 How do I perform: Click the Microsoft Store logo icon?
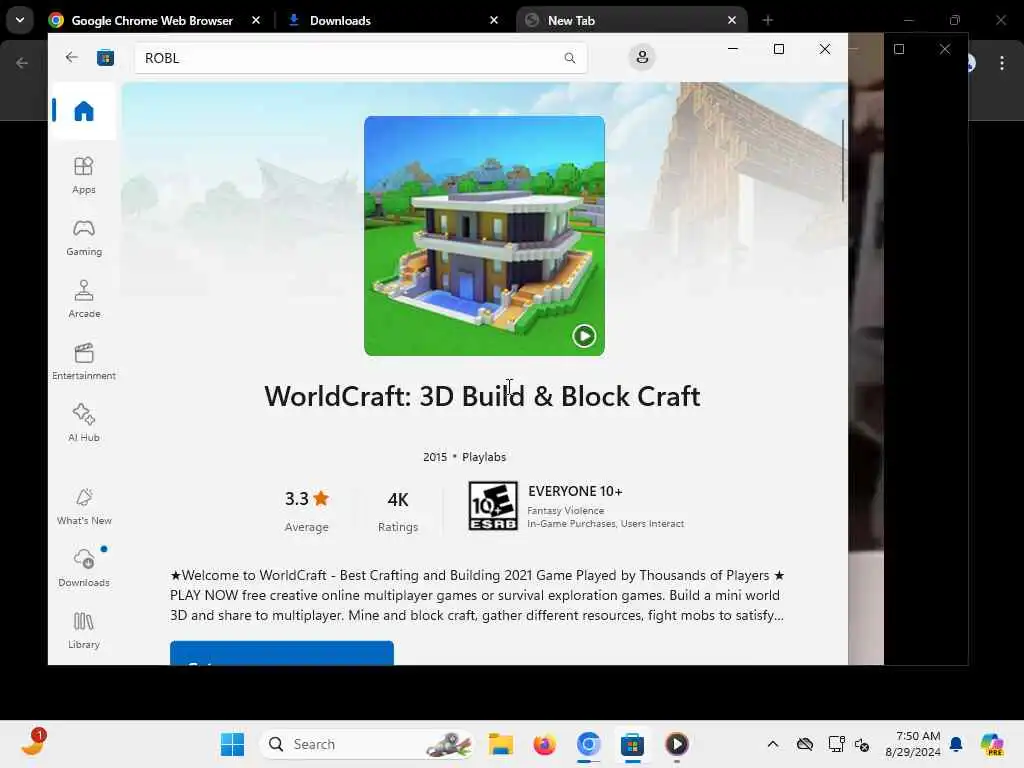coord(105,58)
